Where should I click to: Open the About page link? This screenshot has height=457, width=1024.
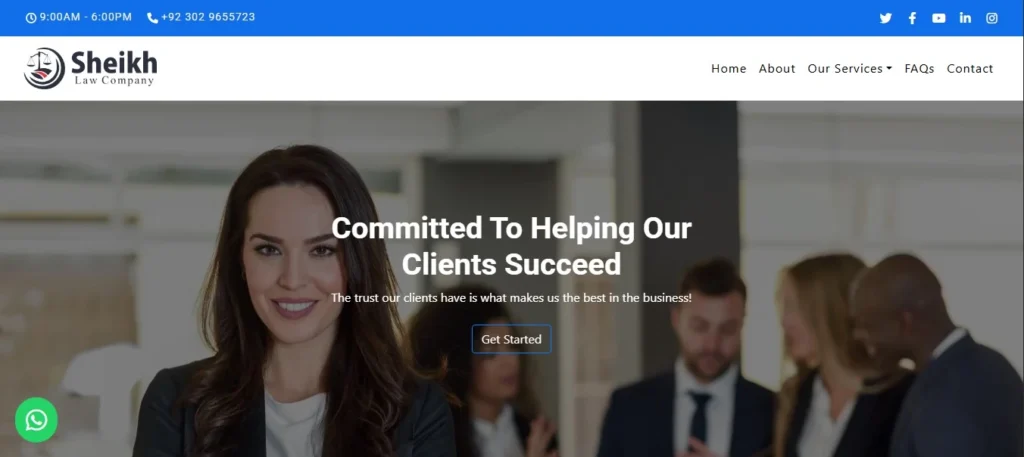coord(776,69)
